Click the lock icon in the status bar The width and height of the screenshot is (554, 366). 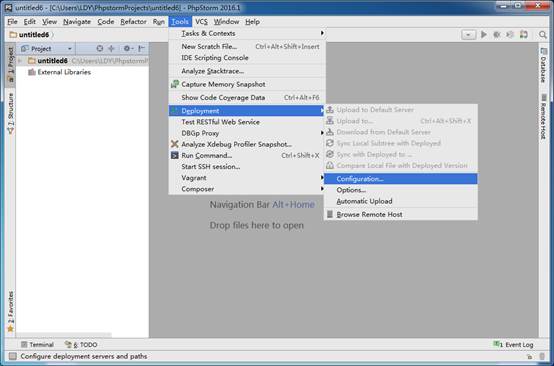(x=529, y=357)
